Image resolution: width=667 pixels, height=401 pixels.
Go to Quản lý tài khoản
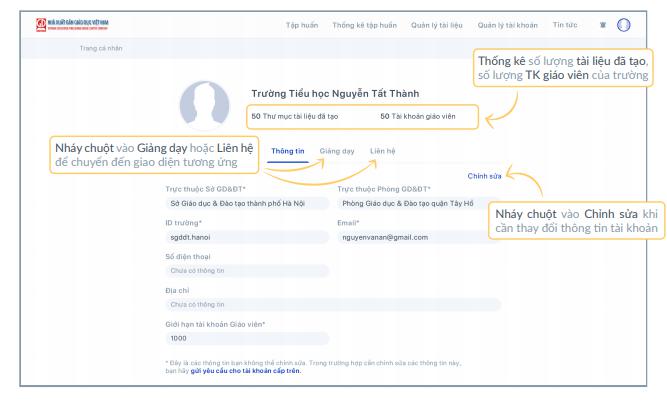tap(507, 25)
